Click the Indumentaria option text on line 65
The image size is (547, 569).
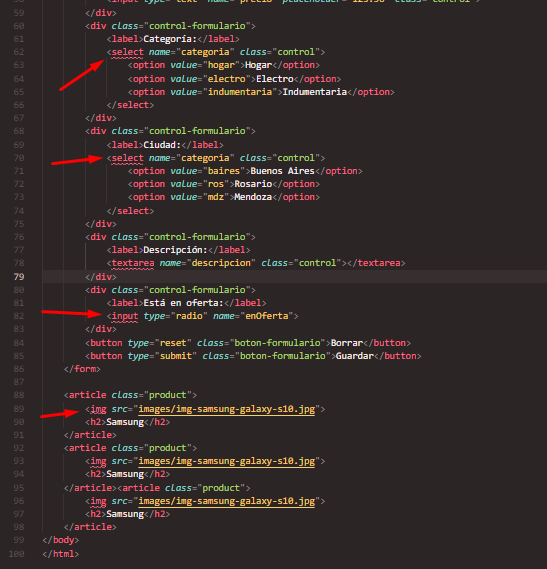[x=315, y=92]
